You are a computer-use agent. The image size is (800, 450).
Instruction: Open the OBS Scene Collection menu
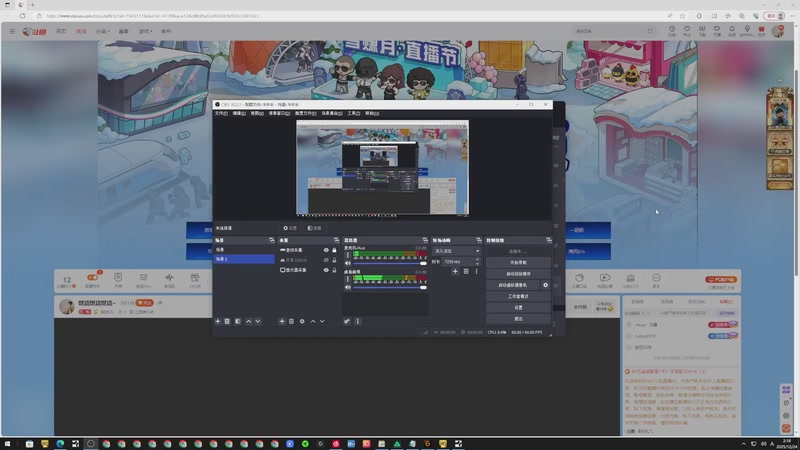click(x=332, y=113)
